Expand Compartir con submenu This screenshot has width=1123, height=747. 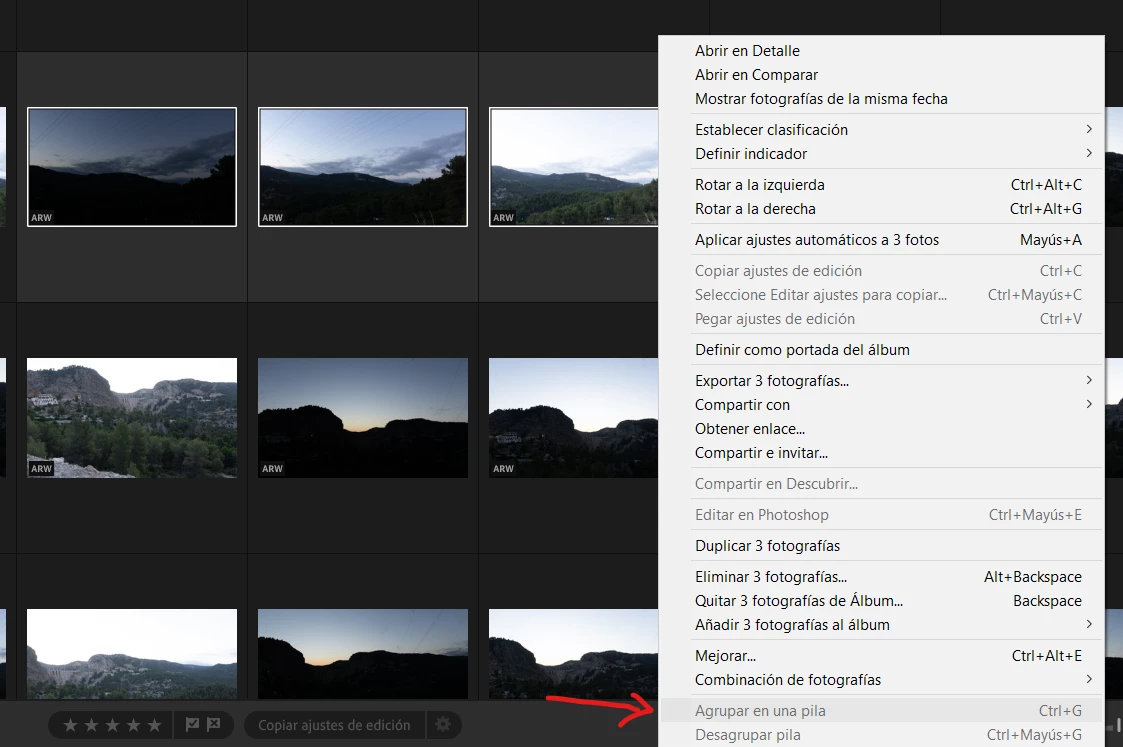pos(1089,405)
